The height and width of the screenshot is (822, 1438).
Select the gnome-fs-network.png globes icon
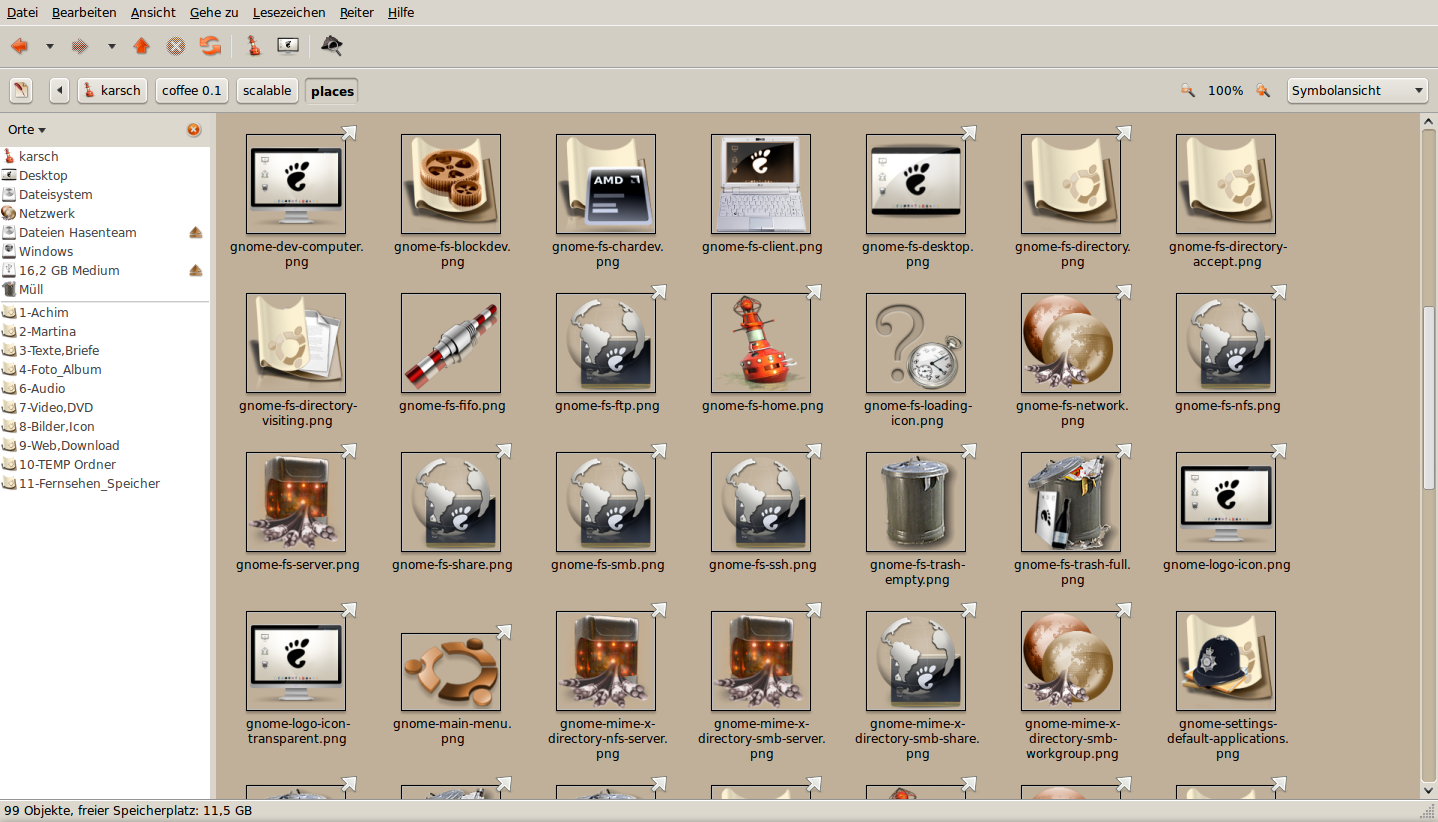click(1071, 343)
